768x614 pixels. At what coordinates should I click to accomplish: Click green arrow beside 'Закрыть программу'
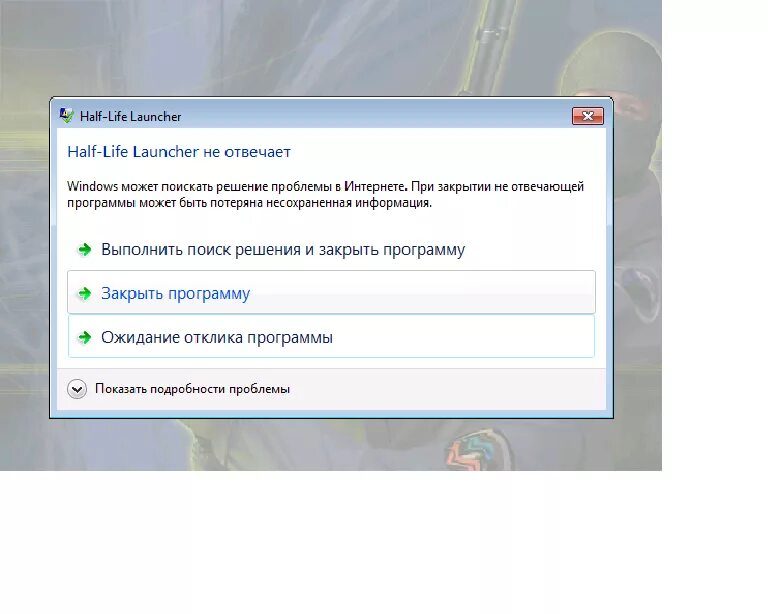[85, 293]
